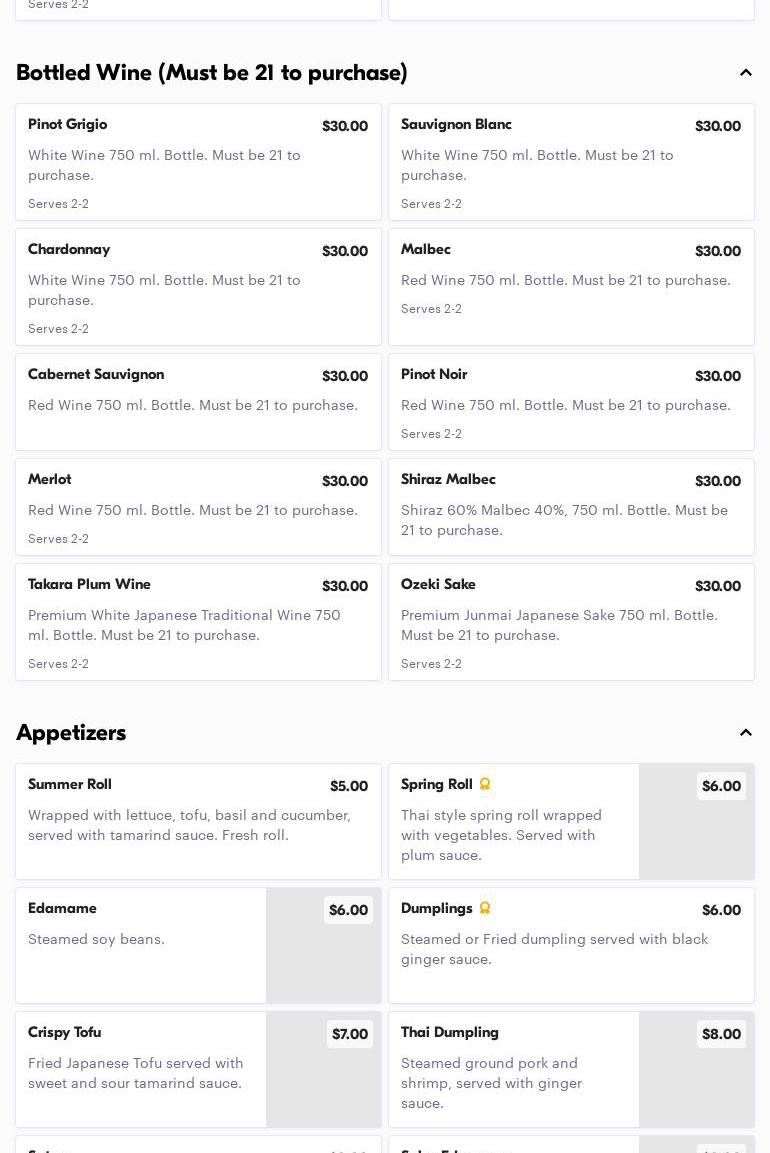Choose the Malbec red wine card

pos(571,287)
